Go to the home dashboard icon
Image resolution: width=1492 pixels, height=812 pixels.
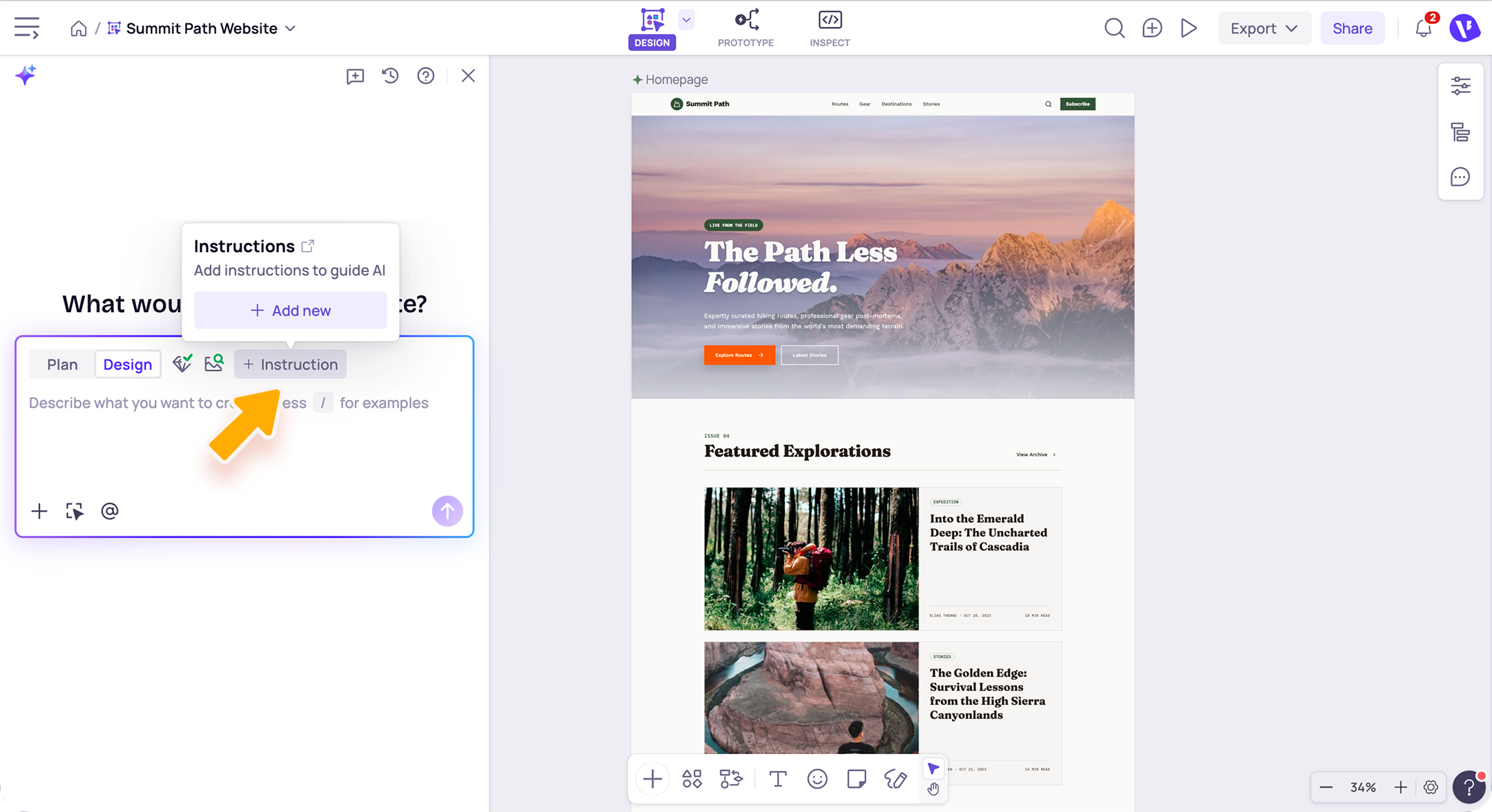[x=79, y=28]
